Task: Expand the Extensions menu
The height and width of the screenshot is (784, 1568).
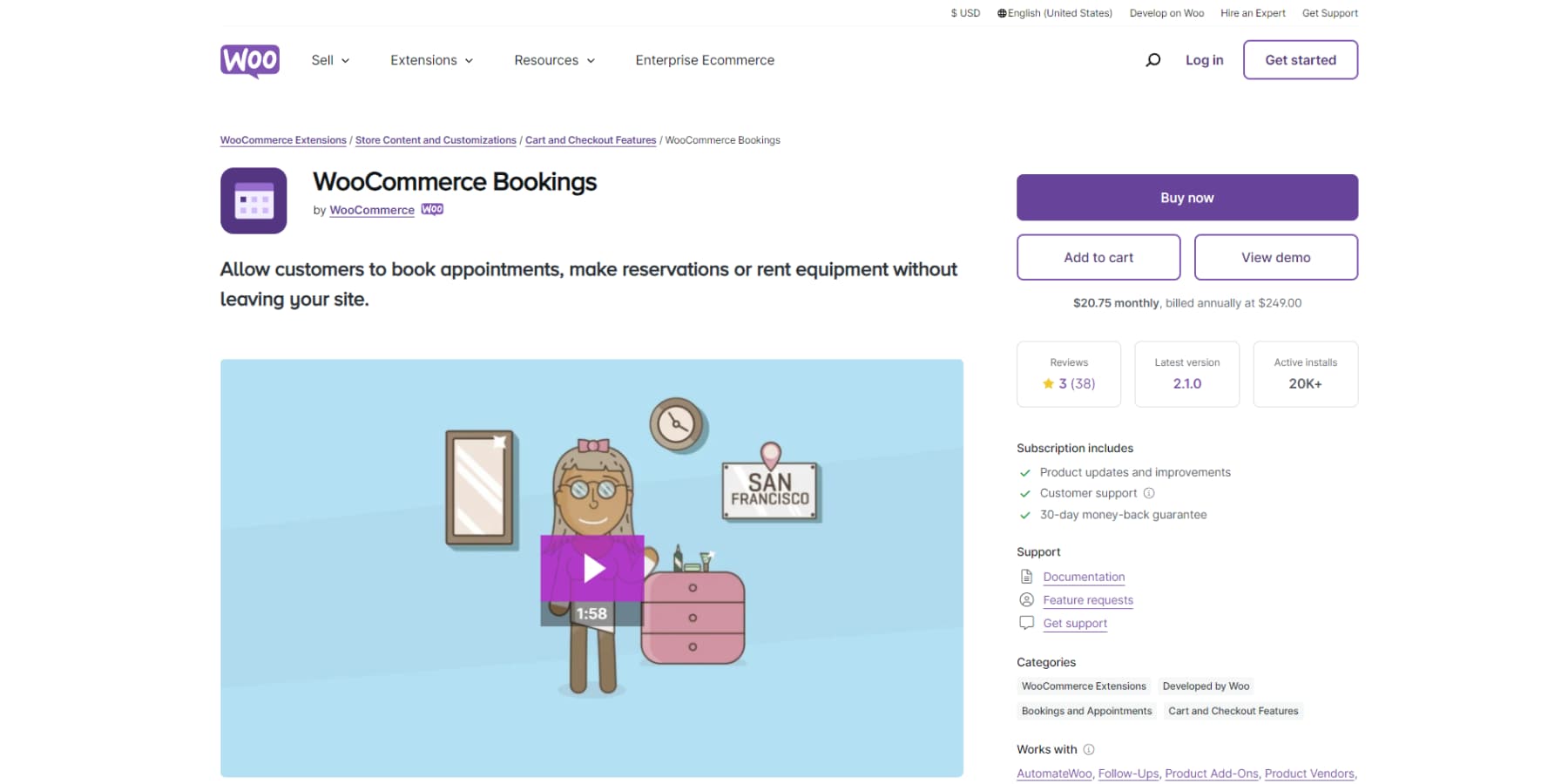Action: coord(432,60)
